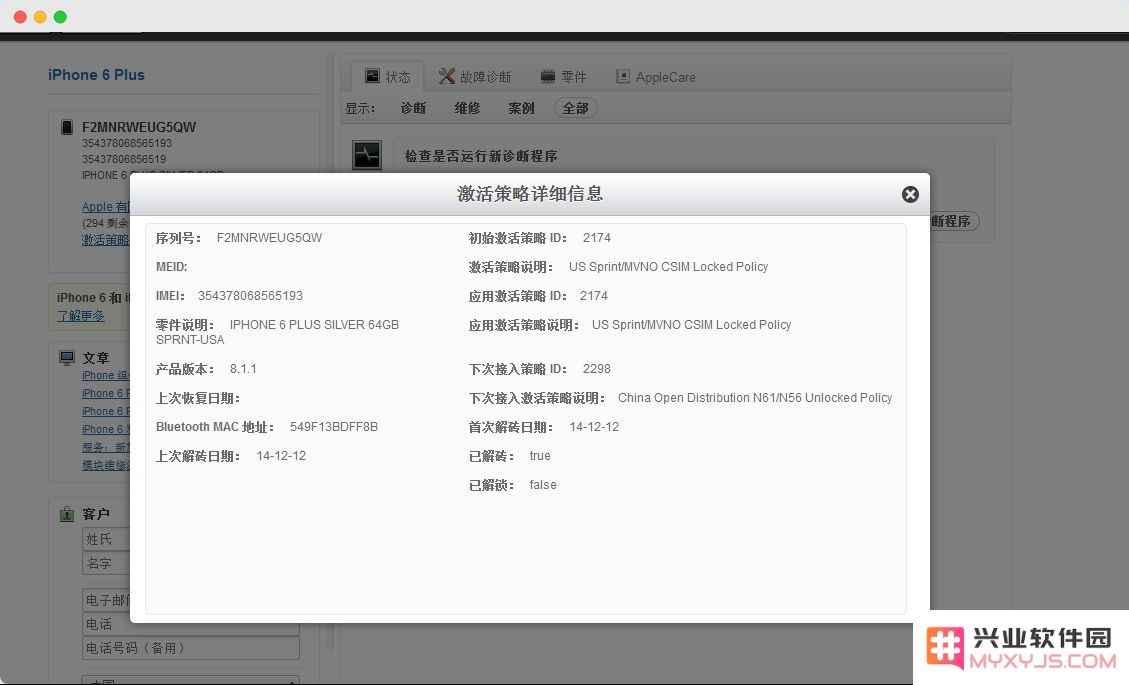Click the 客户 section icon

click(67, 514)
